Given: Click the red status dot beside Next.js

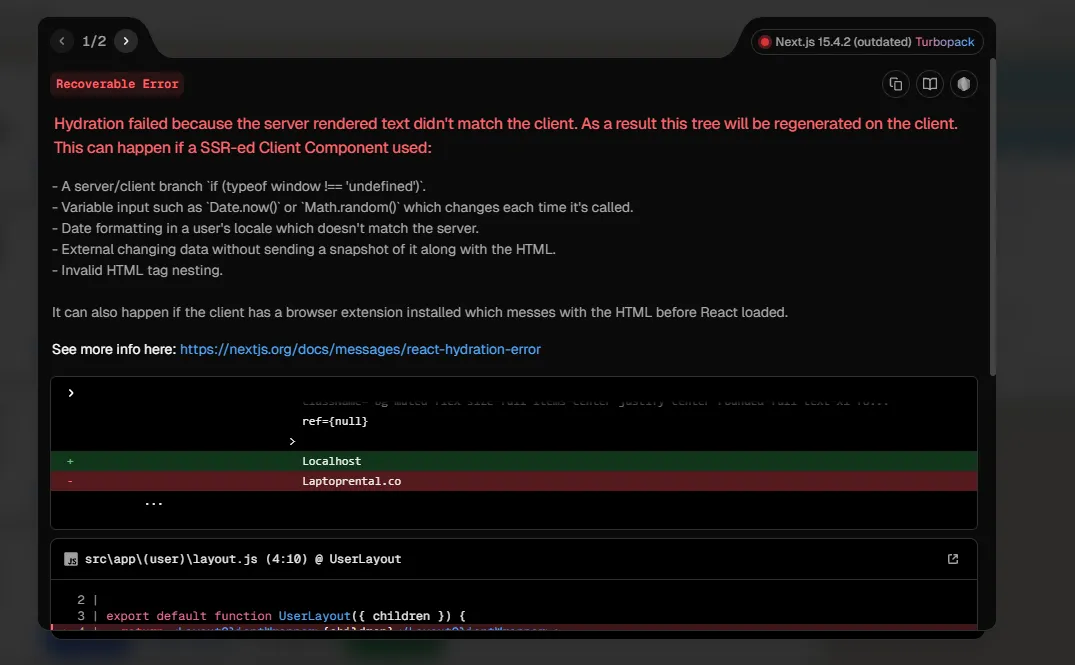Looking at the screenshot, I should [765, 42].
